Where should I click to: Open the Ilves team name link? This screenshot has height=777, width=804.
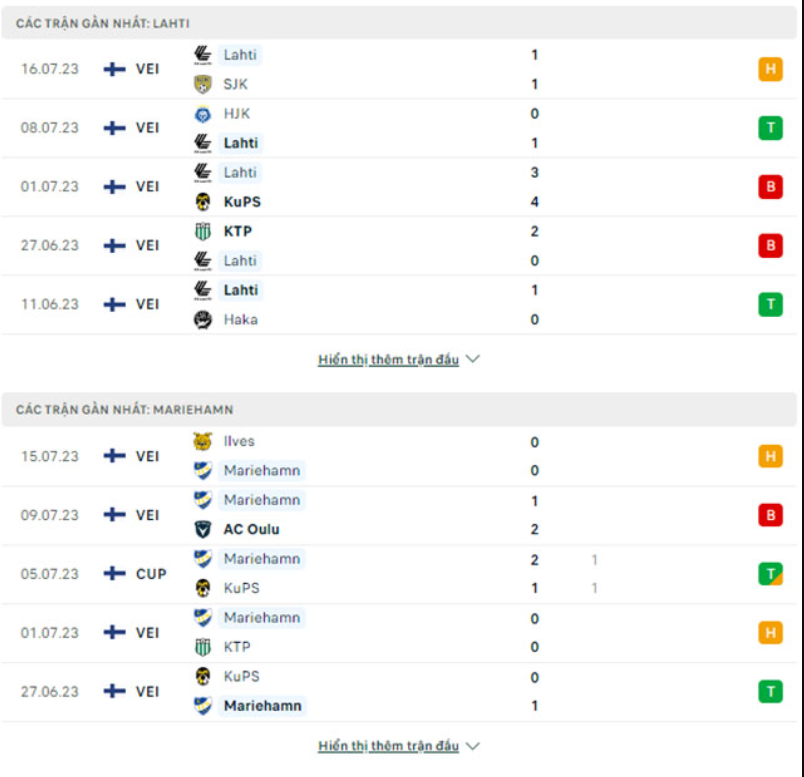point(239,441)
